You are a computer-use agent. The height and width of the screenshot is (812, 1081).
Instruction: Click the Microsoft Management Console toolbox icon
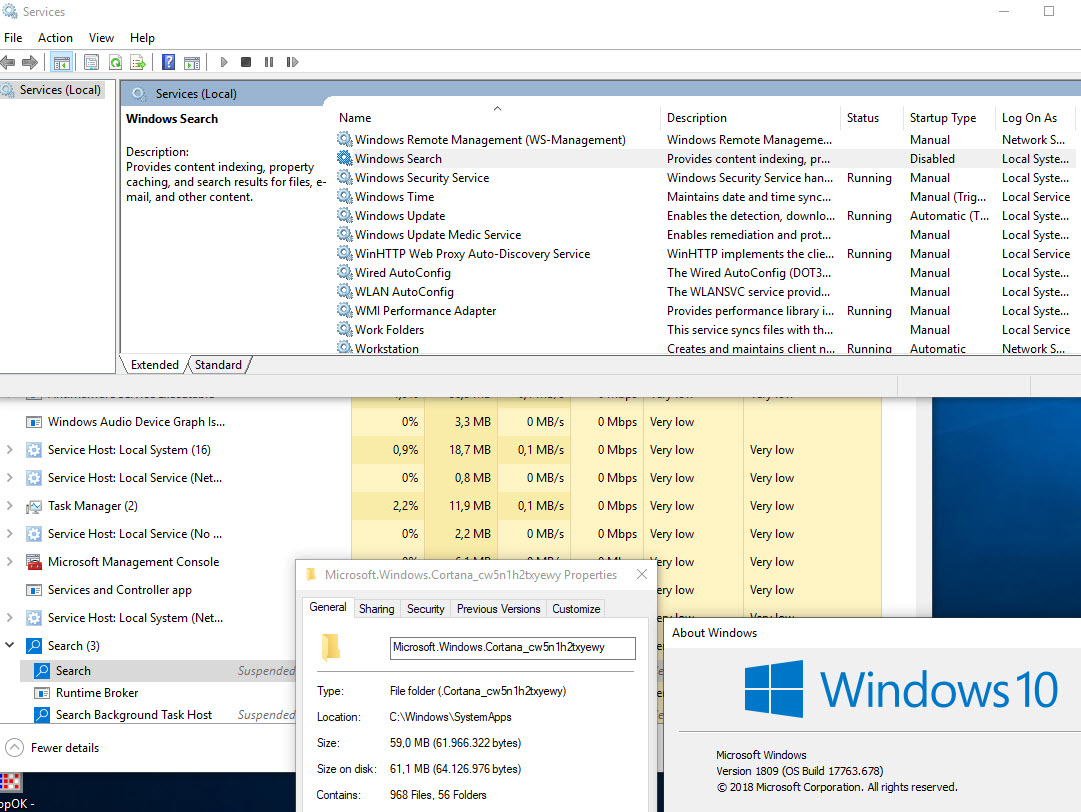(x=34, y=562)
